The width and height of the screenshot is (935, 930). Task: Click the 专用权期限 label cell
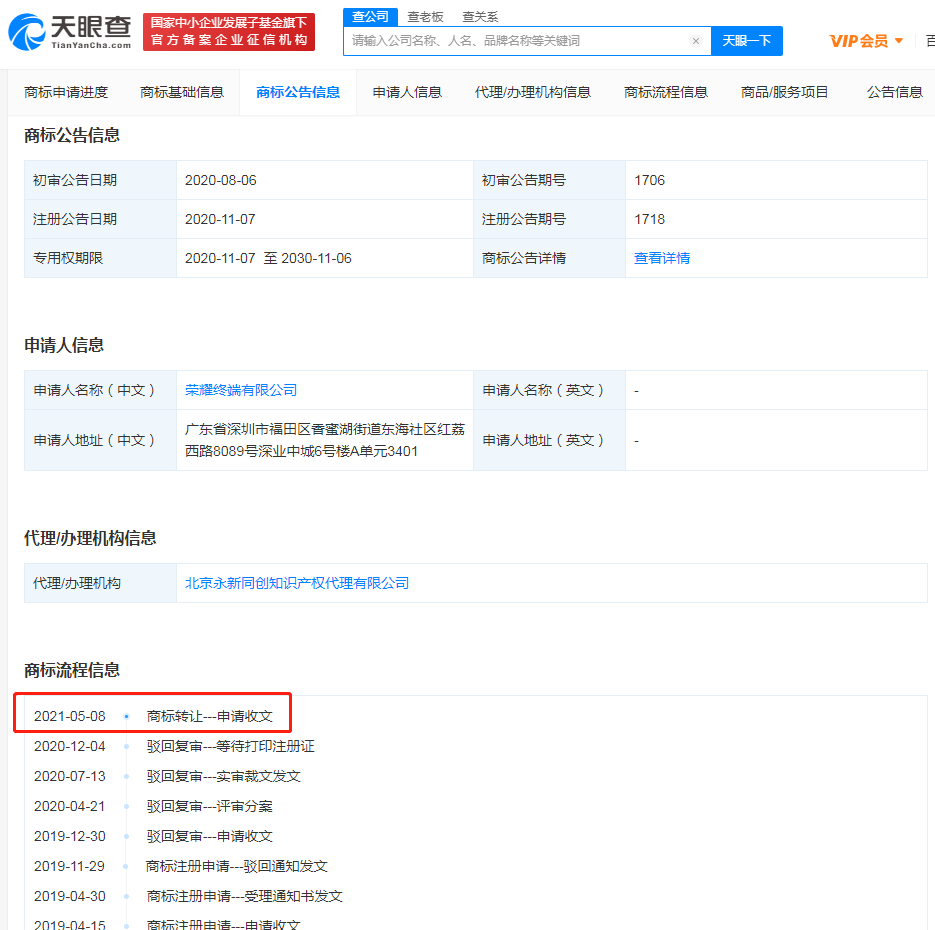[100, 258]
